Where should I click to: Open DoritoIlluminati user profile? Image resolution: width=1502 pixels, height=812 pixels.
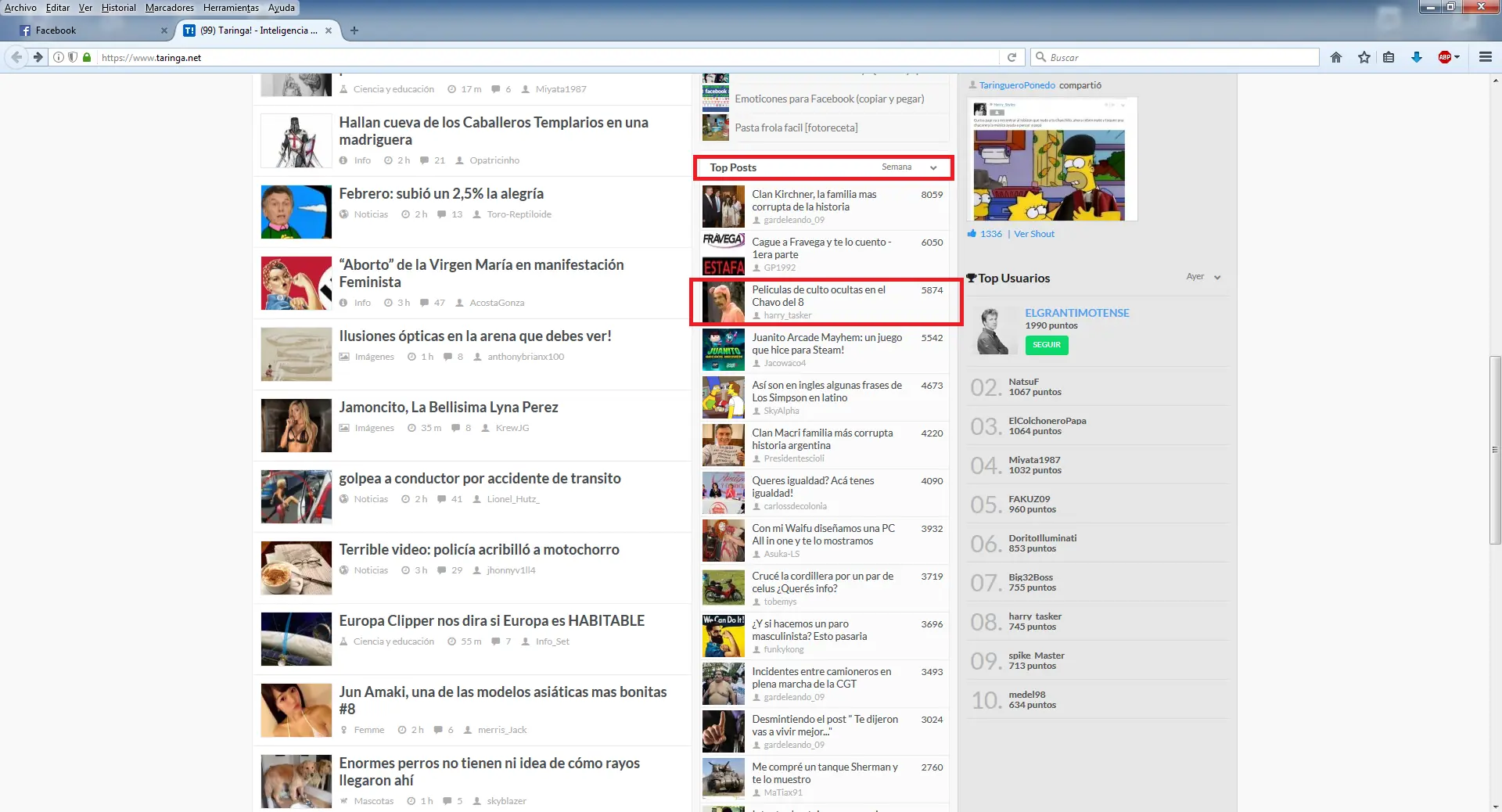click(1042, 538)
